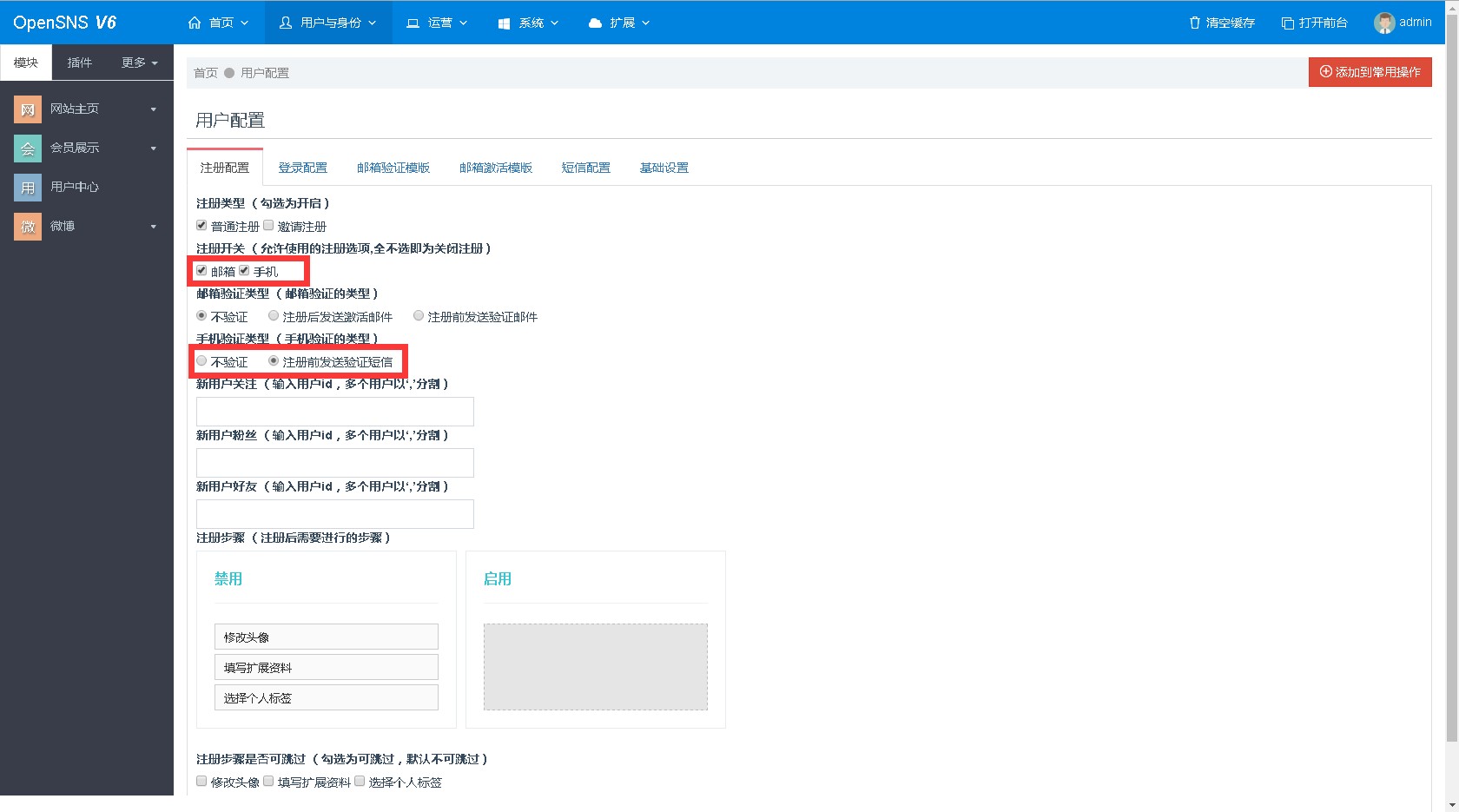Click the window icon for 打开前台
This screenshot has width=1459, height=812.
point(1288,23)
